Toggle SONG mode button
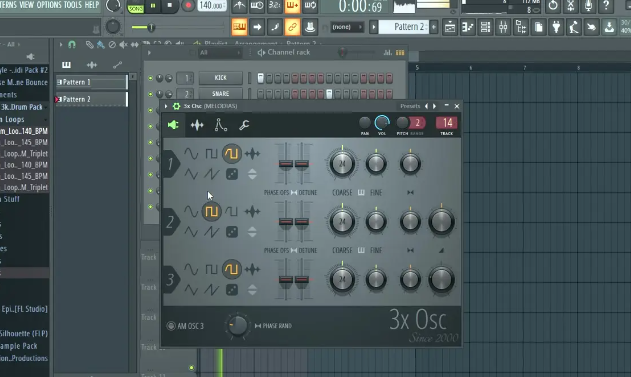The height and width of the screenshot is (377, 631). pos(136,8)
